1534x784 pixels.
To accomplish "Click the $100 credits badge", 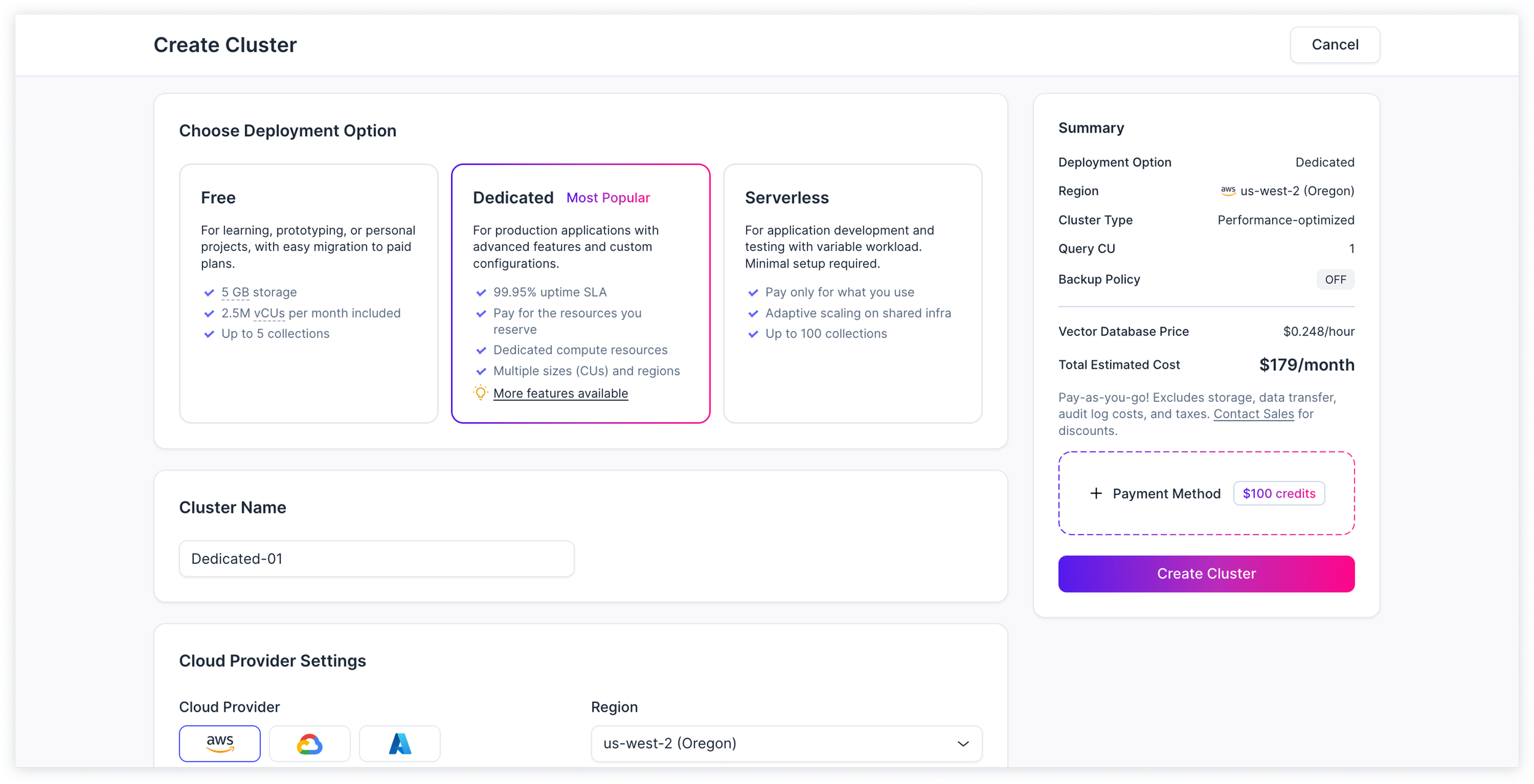I will coord(1278,493).
